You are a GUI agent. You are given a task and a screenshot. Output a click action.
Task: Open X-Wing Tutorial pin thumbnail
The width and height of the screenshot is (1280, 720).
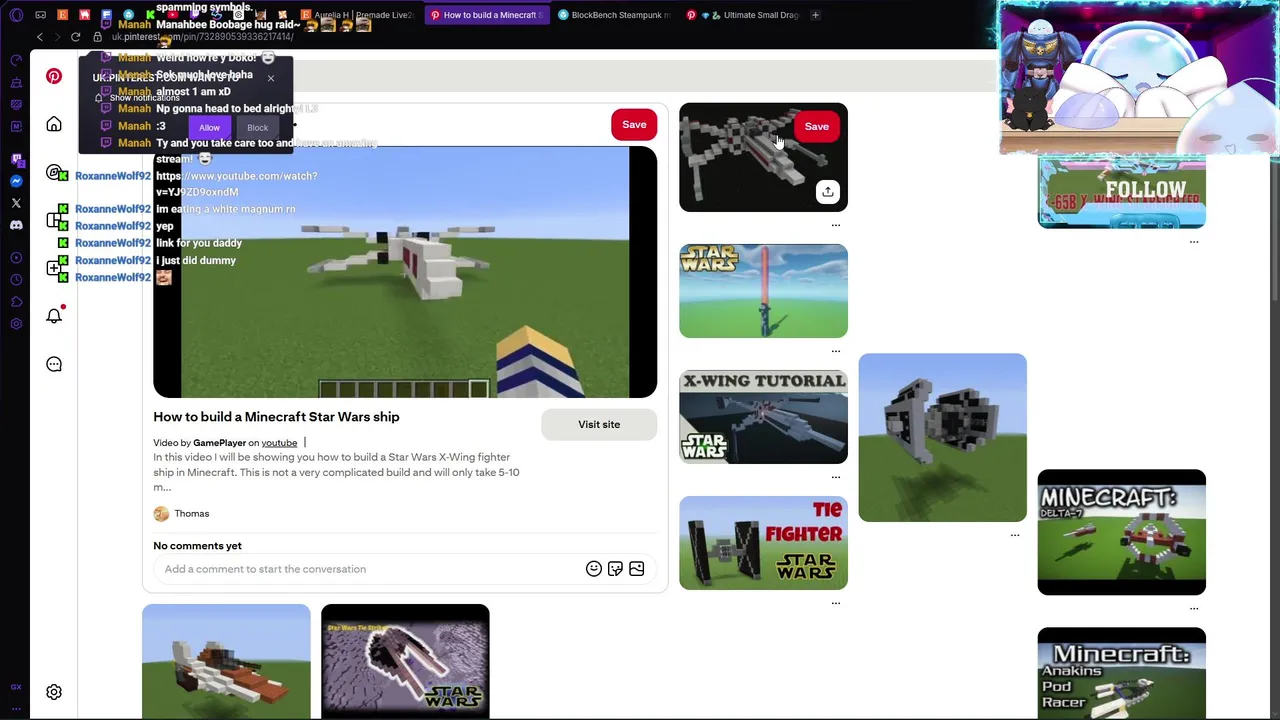(763, 417)
